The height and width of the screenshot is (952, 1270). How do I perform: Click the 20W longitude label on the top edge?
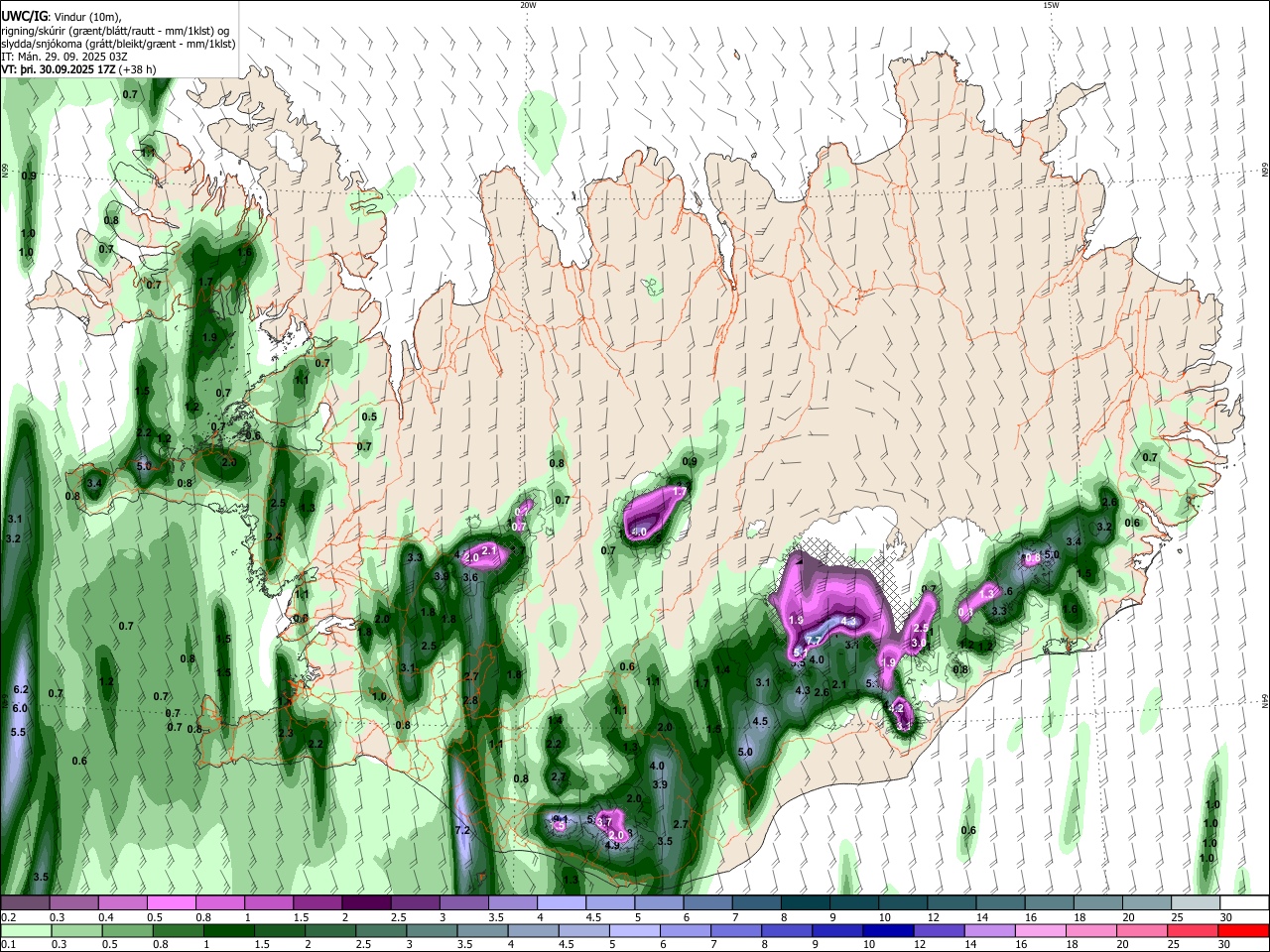tap(528, 5)
